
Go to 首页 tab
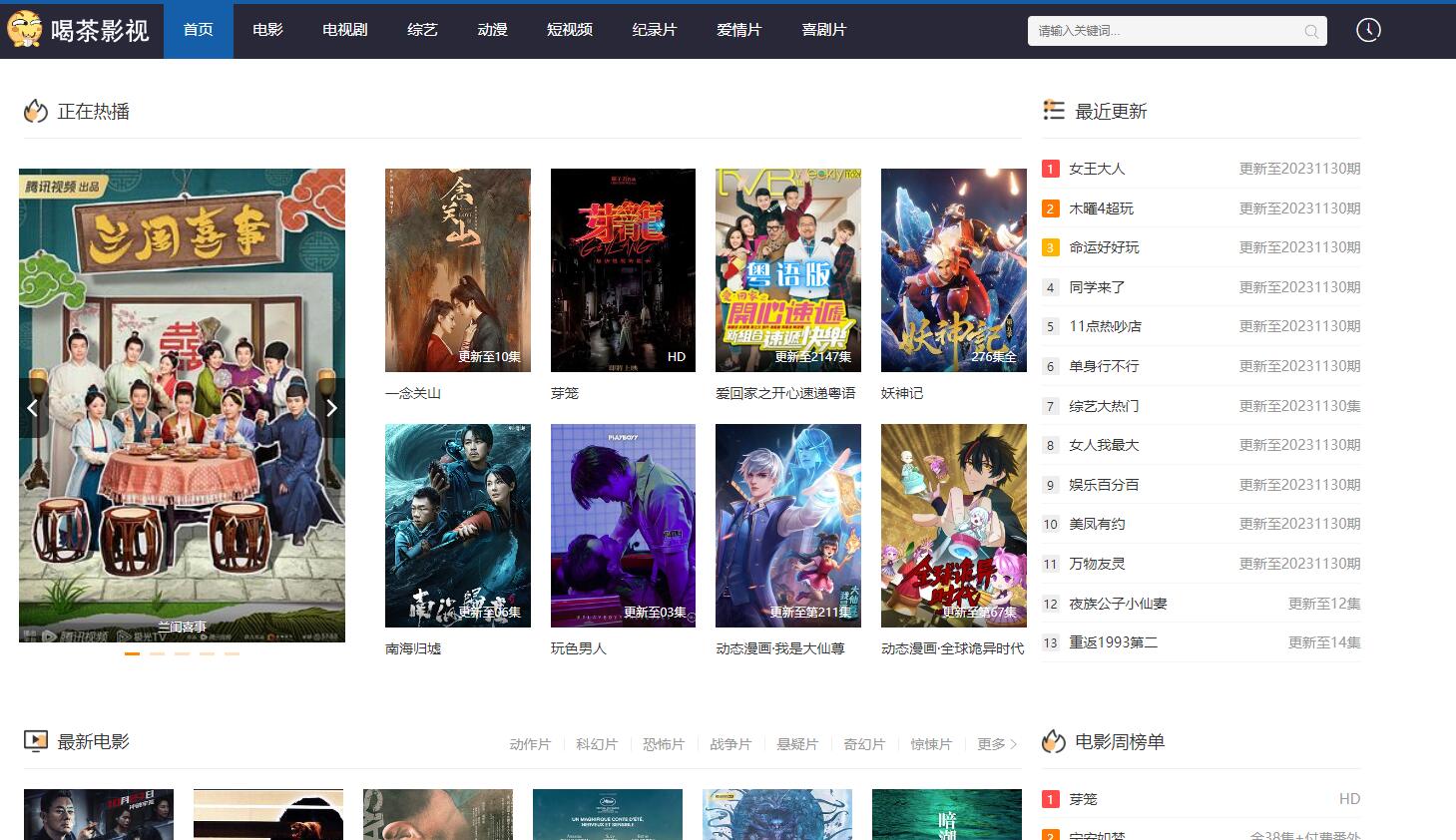[x=199, y=30]
